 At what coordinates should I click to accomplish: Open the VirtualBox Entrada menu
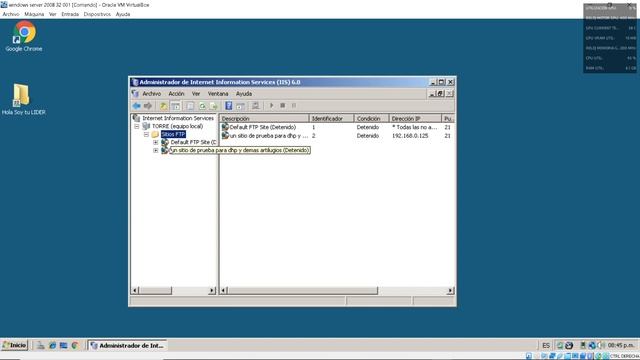(x=70, y=14)
